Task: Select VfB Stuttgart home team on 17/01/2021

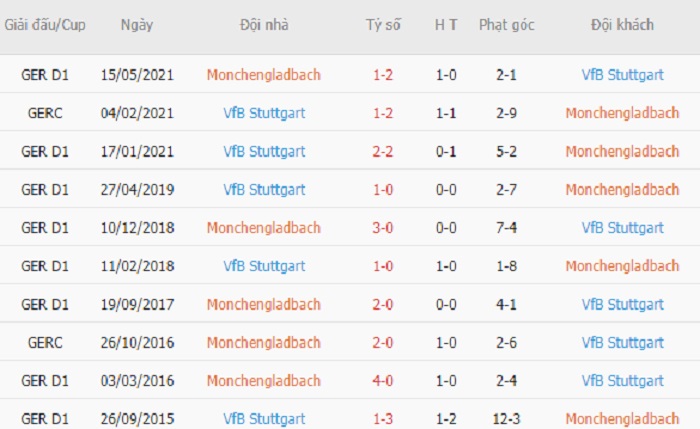Action: (264, 151)
